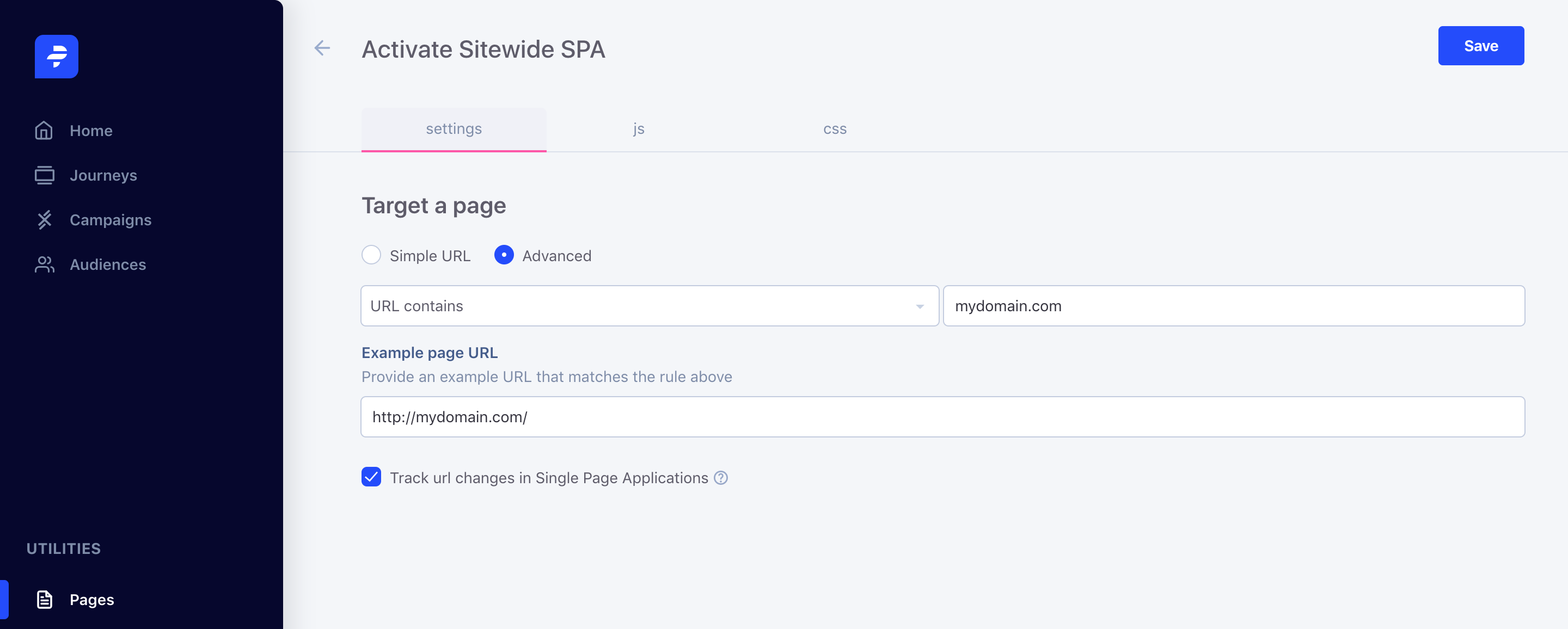
Task: Open the settings tab
Action: pyautogui.click(x=454, y=129)
